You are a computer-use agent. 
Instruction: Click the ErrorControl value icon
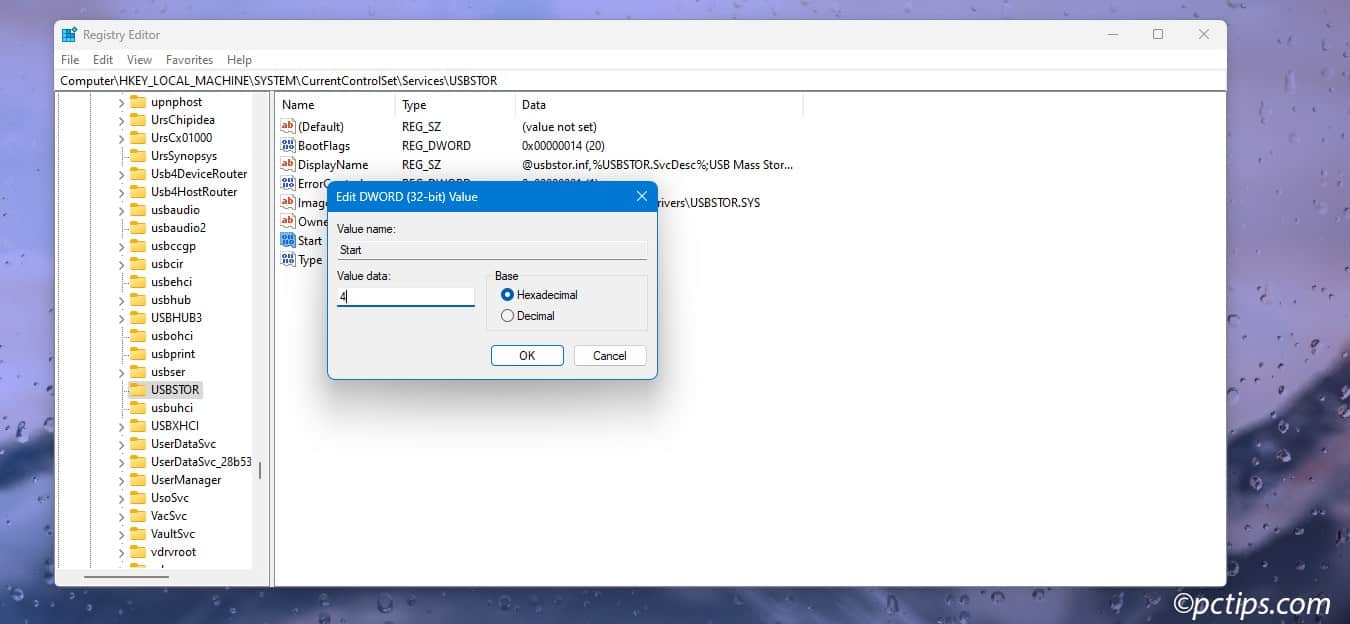point(288,184)
